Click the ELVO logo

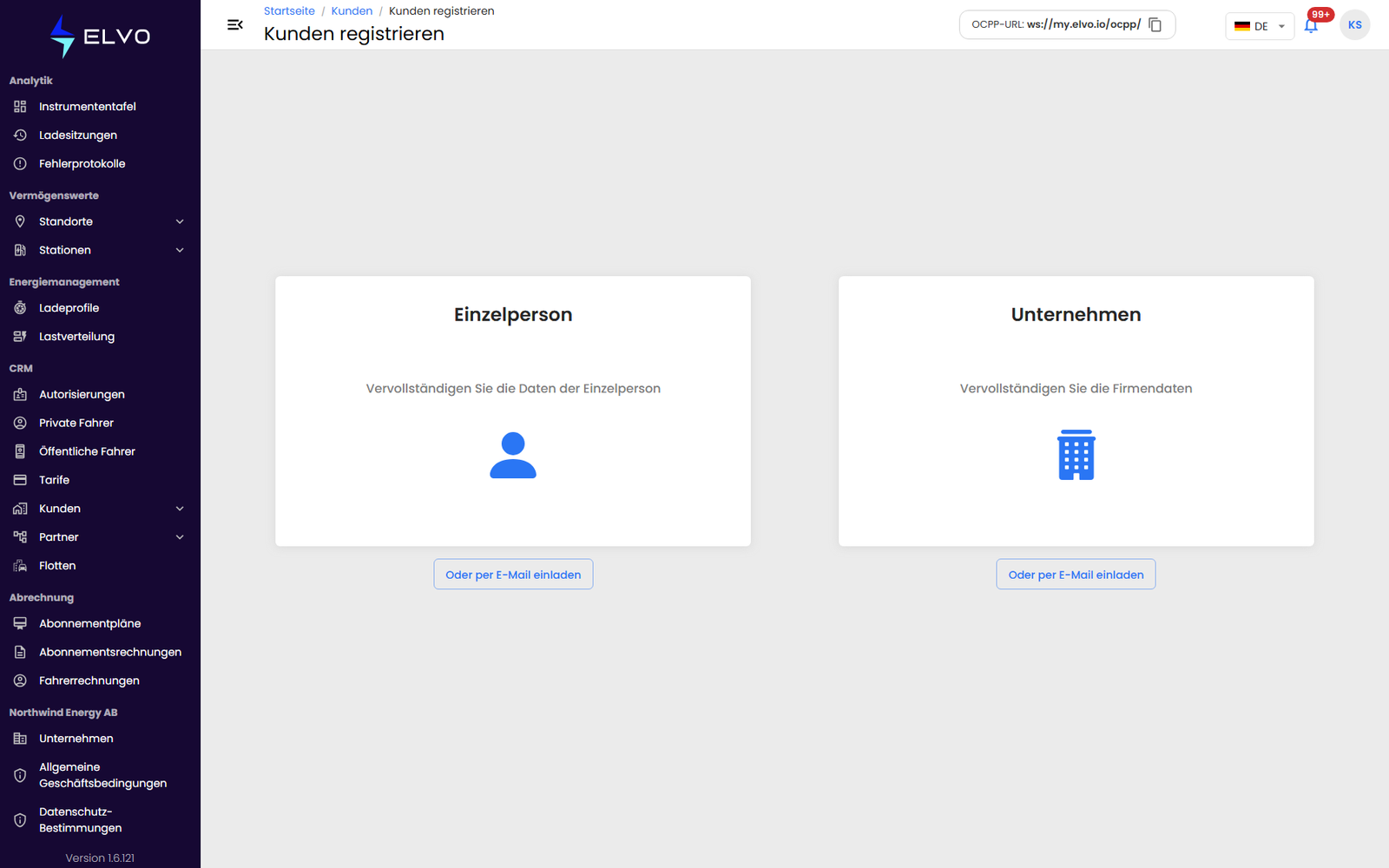[x=100, y=36]
